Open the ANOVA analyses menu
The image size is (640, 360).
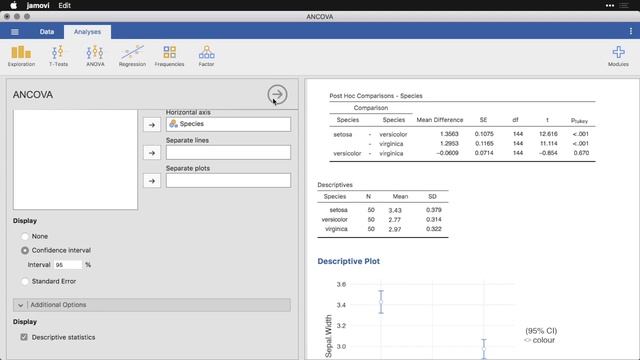pos(95,56)
